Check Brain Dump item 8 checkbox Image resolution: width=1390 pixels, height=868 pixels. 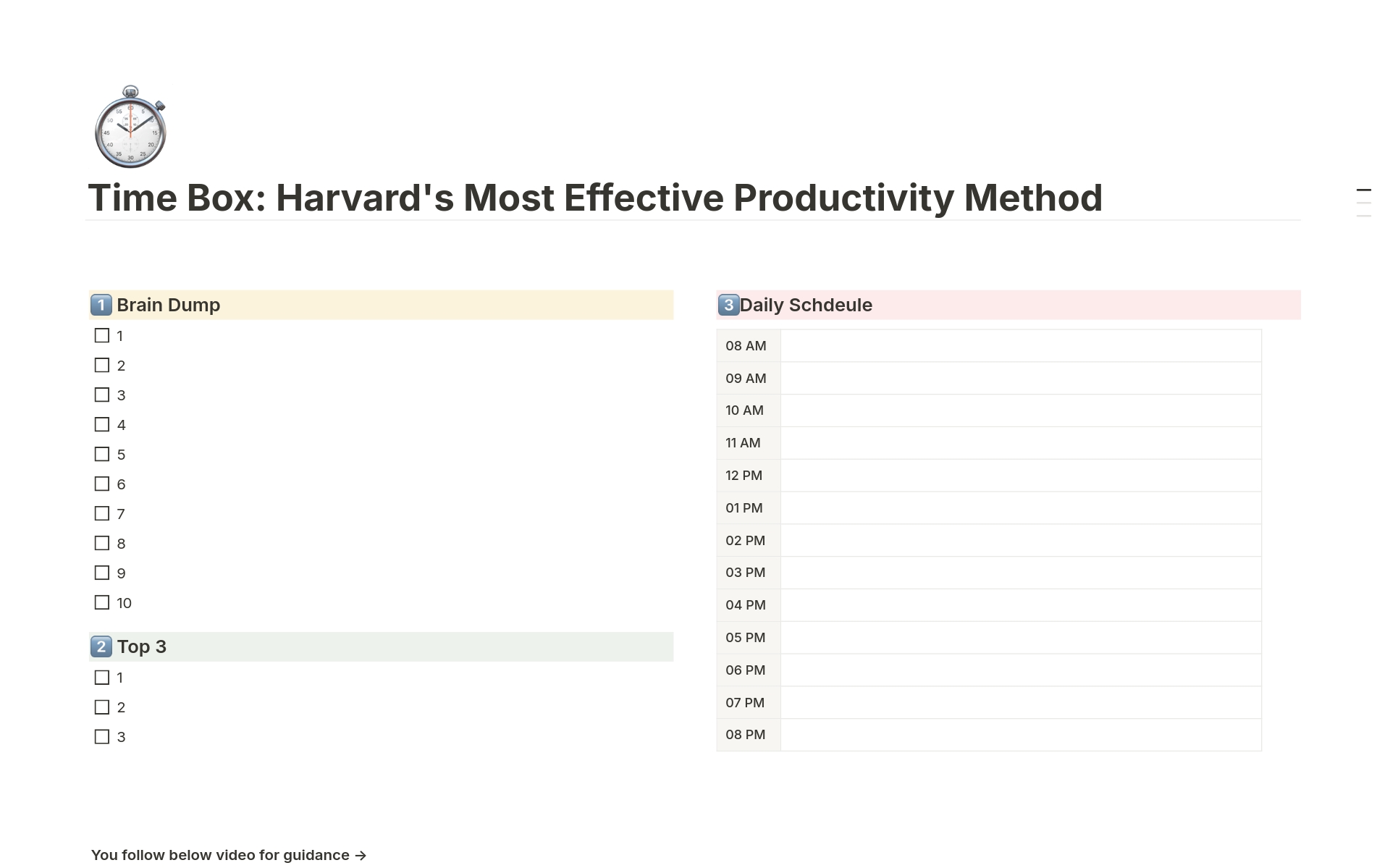click(102, 544)
